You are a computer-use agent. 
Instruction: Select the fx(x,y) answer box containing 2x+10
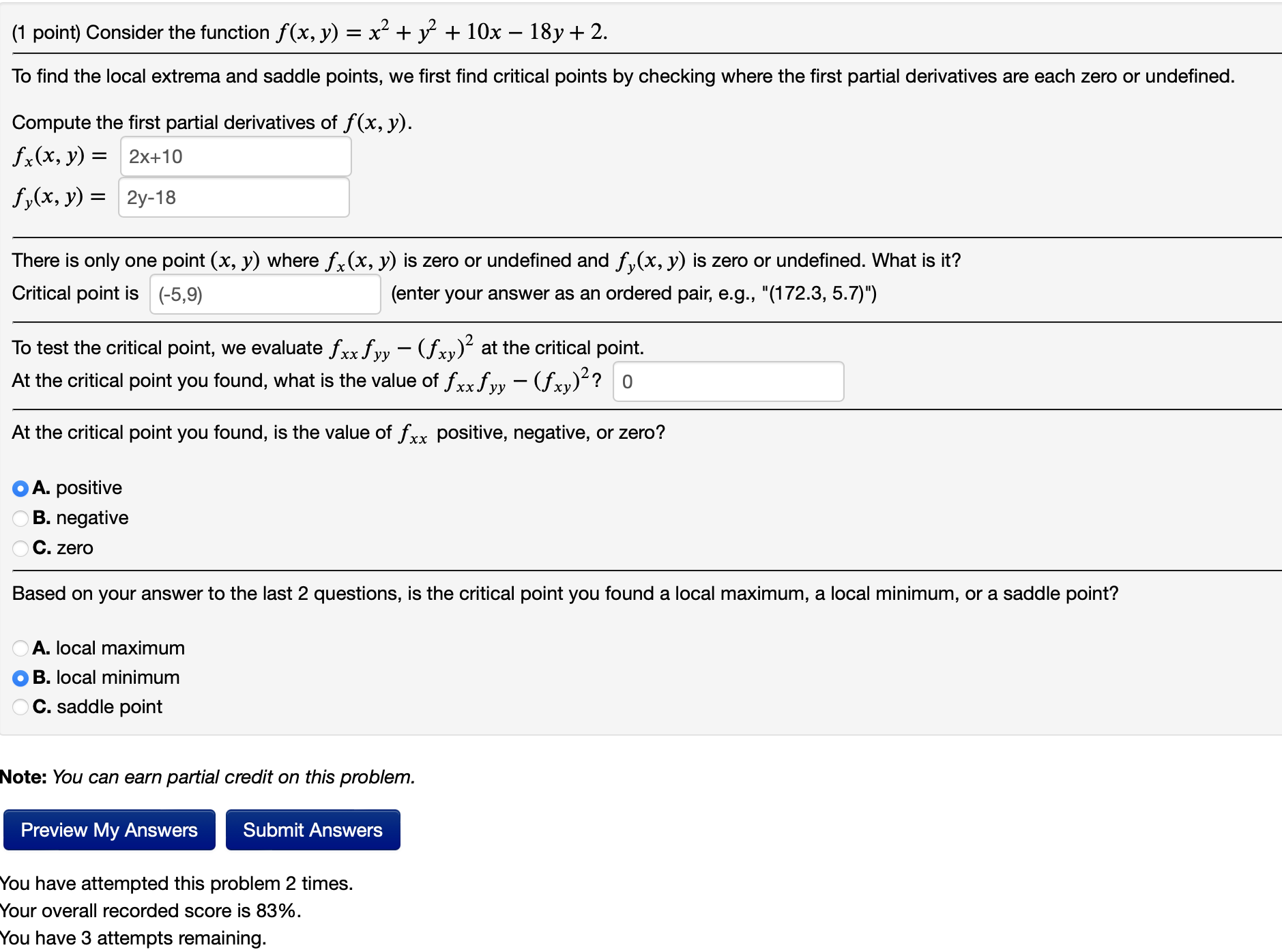(235, 156)
